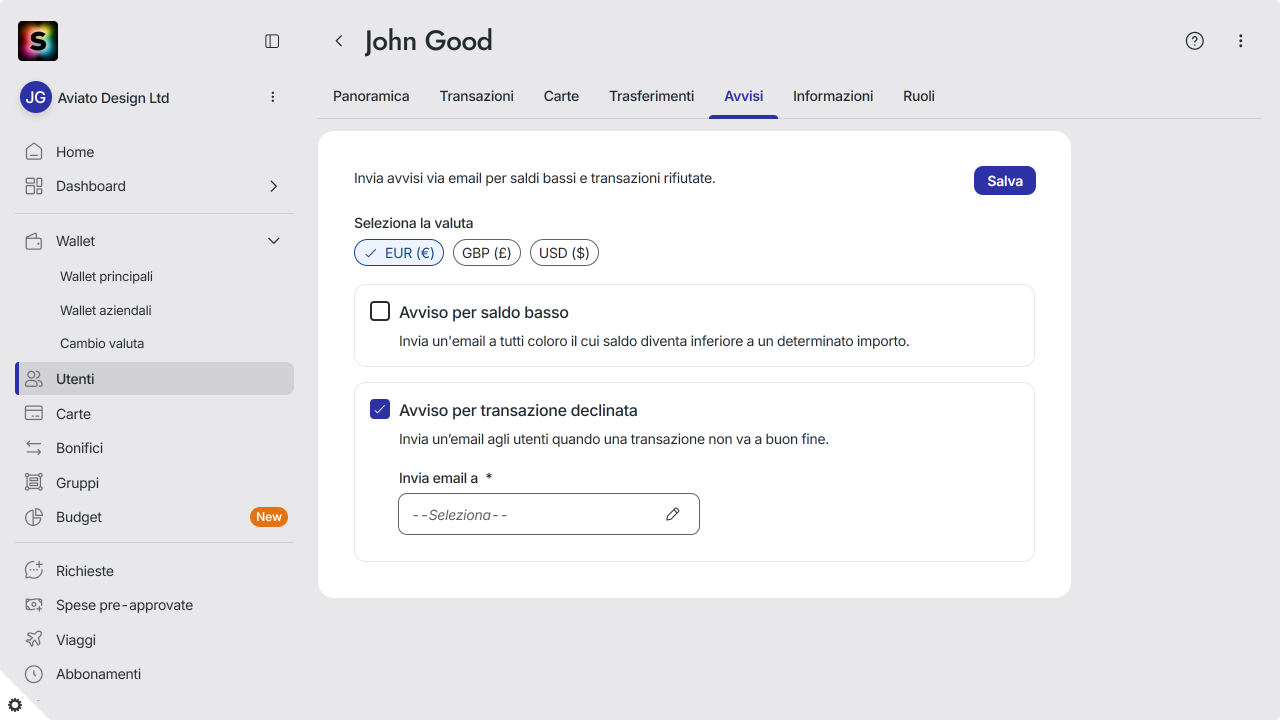Viewport: 1280px width, 720px height.
Task: Click the JG avatar badge
Action: 36,97
